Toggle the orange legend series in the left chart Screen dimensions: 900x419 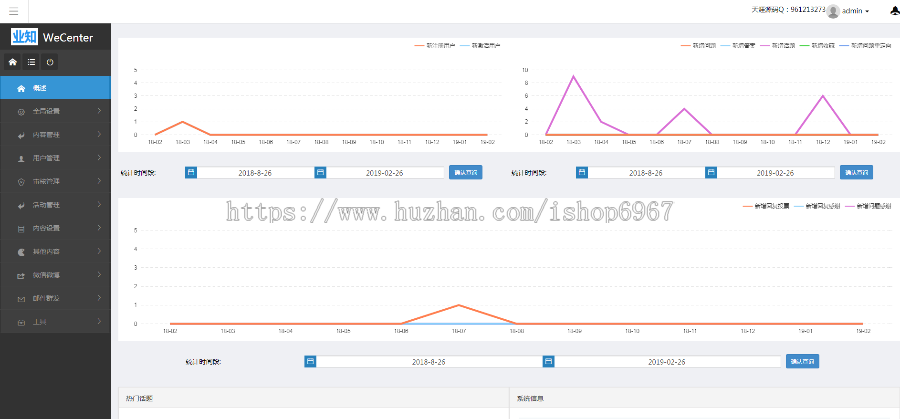tap(434, 45)
